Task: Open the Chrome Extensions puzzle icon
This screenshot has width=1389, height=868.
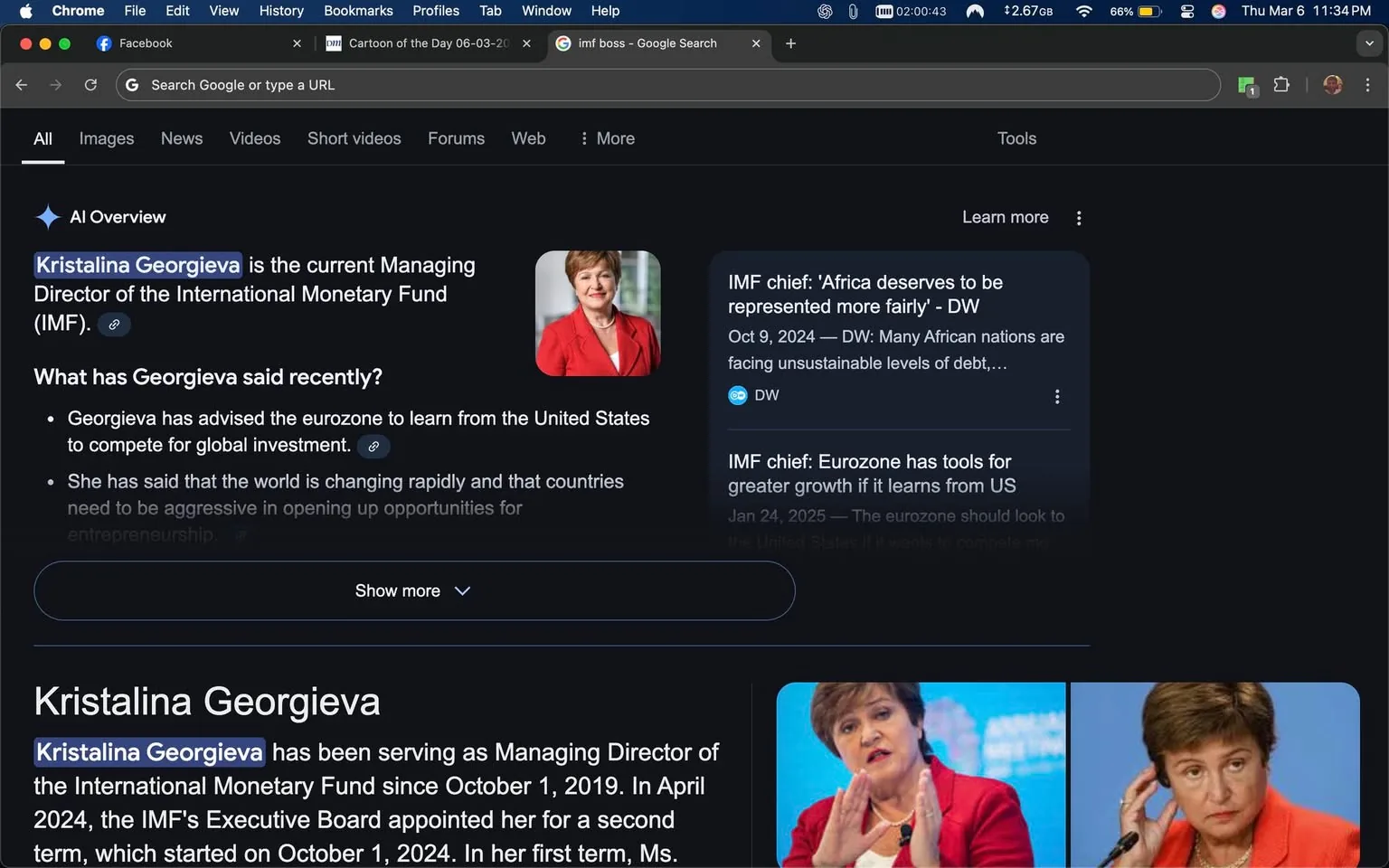Action: [1281, 85]
